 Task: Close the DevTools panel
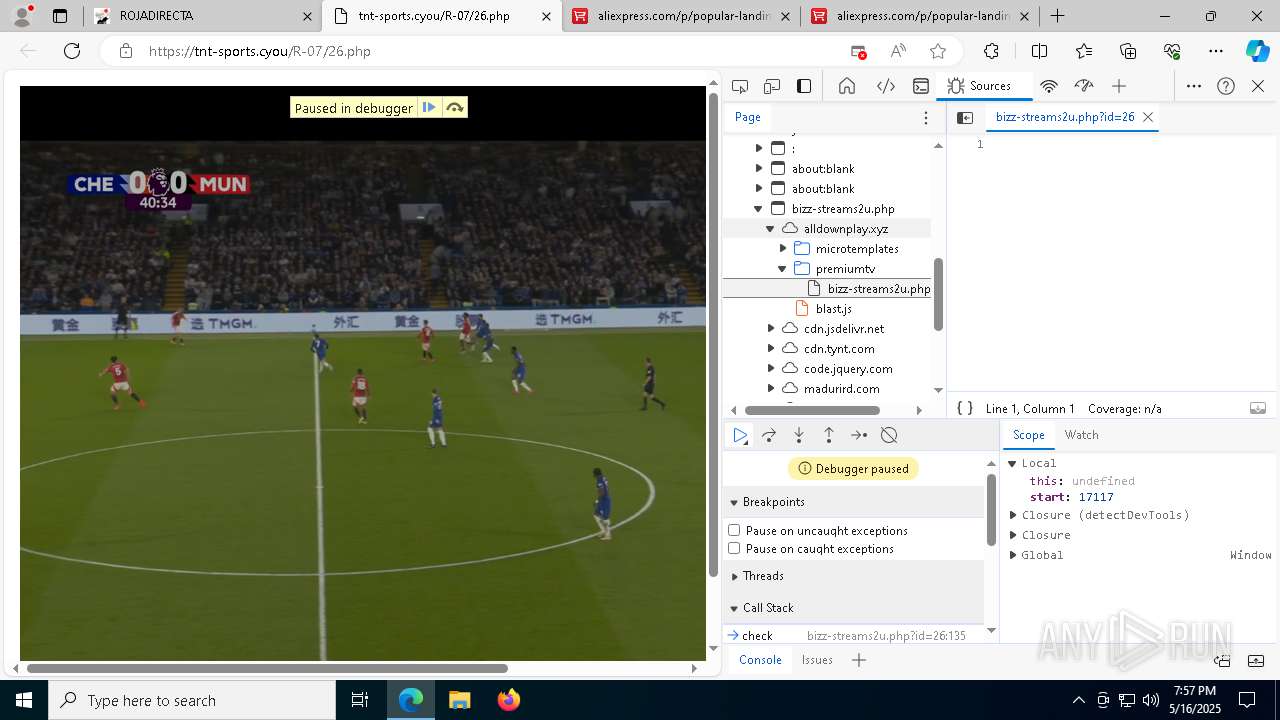pos(1258,86)
